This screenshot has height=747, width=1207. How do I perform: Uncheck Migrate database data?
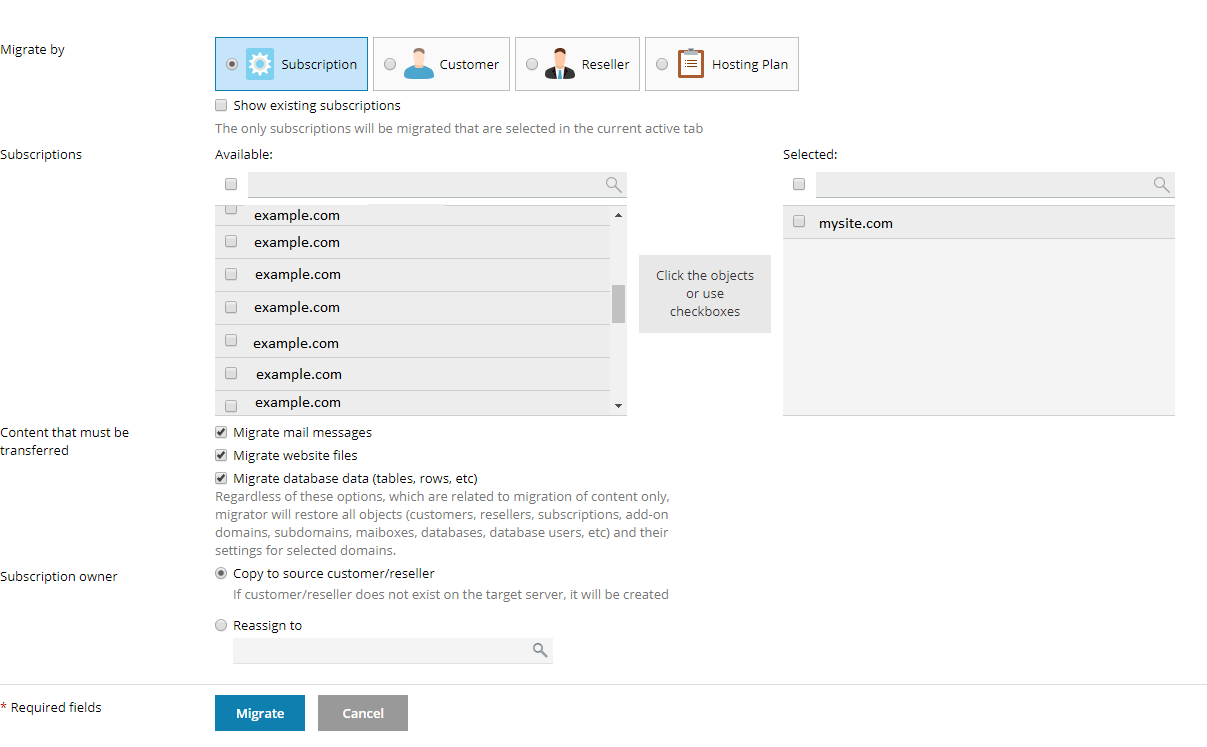pyautogui.click(x=221, y=478)
